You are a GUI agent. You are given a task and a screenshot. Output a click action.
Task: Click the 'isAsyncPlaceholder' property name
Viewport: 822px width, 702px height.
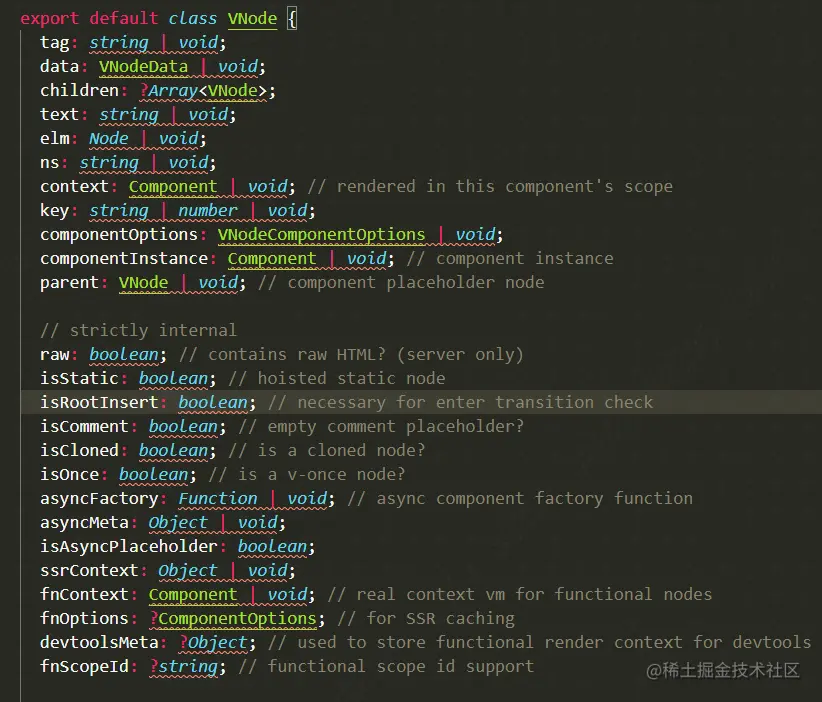[x=128, y=546]
